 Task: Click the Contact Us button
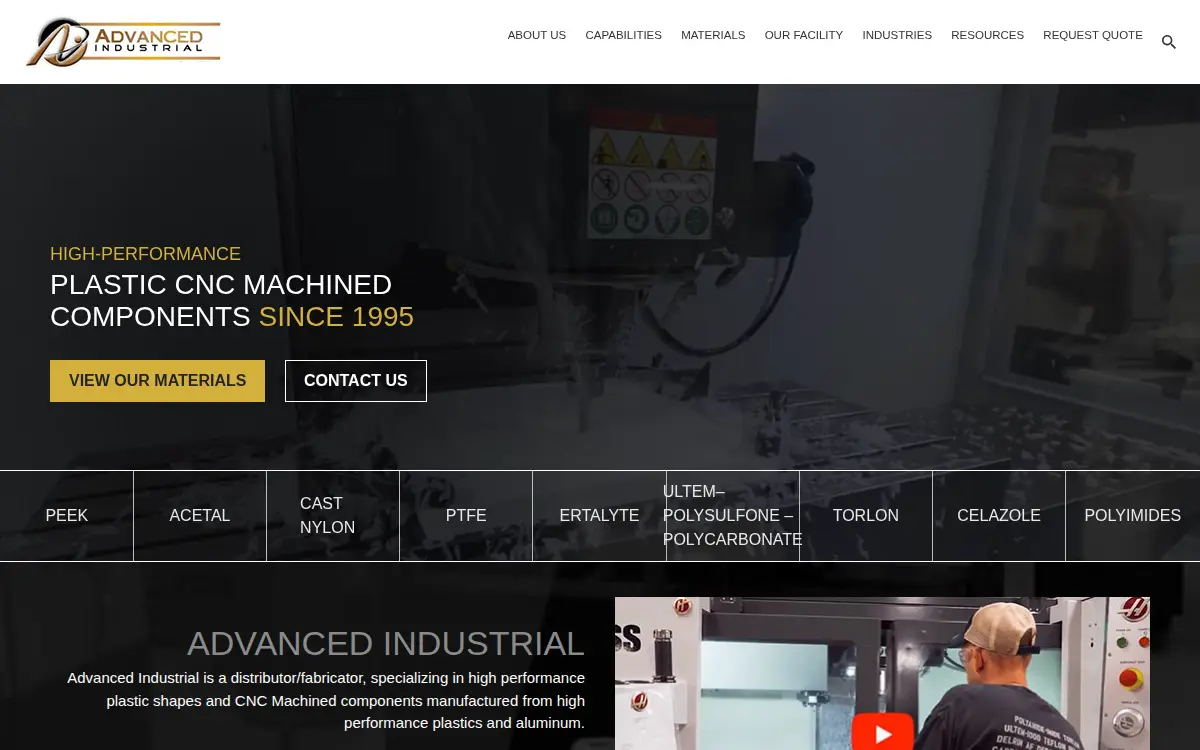pyautogui.click(x=356, y=381)
